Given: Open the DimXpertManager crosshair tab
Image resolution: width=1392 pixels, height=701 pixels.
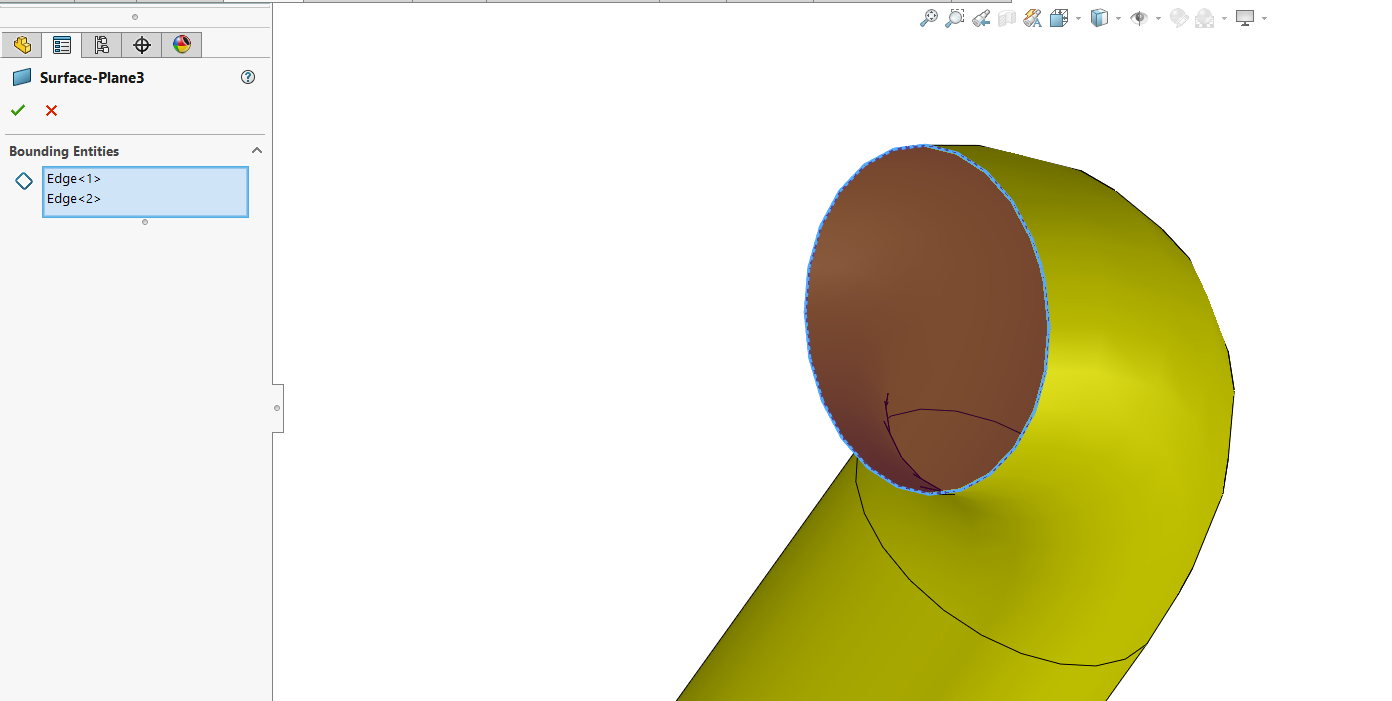Looking at the screenshot, I should coord(141,45).
